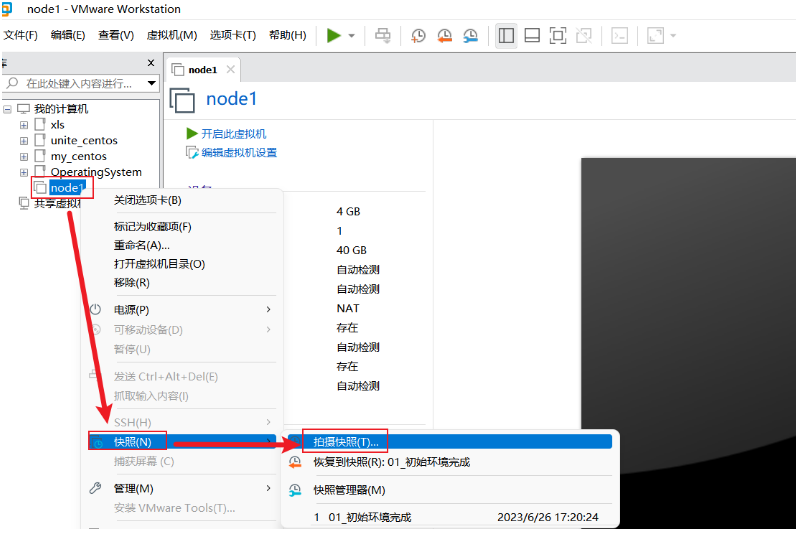This screenshot has height=533, width=803.
Task: Switch to the node1 tab
Action: tap(202, 70)
